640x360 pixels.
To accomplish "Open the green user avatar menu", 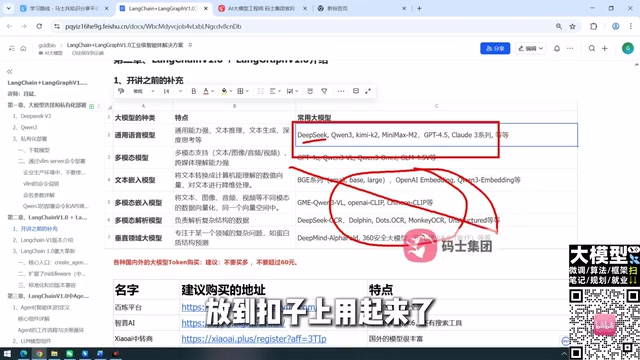I will click(x=627, y=48).
